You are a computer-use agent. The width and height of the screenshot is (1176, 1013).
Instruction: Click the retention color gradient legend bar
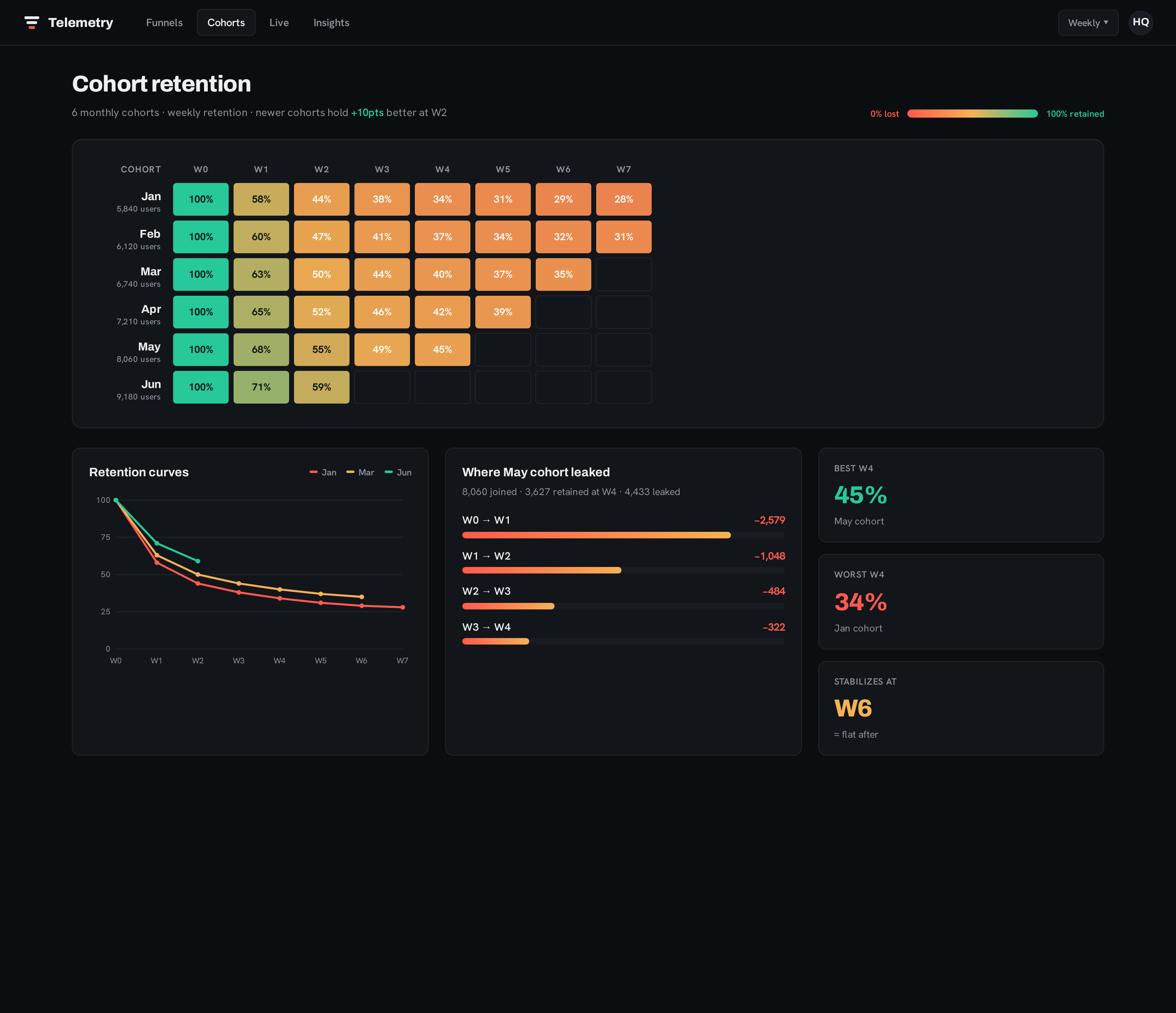972,114
